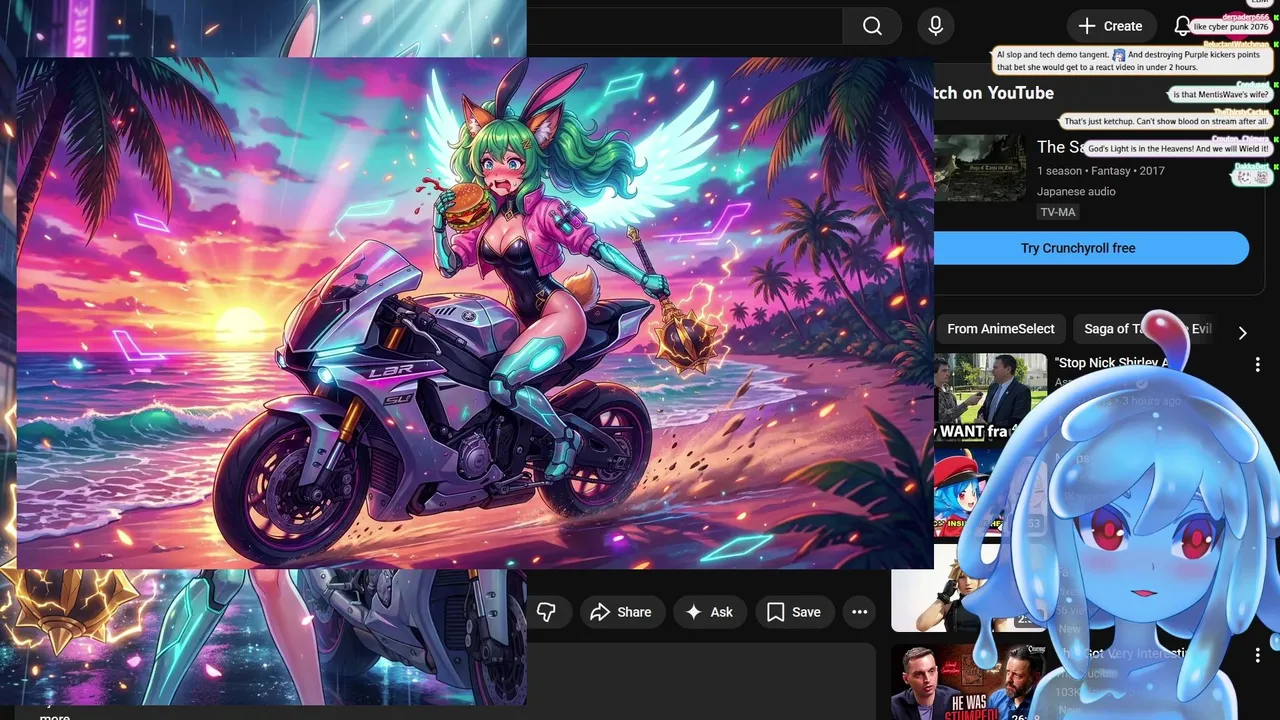
Task: Click the chat message "like cyber punk 2076"
Action: pyautogui.click(x=1230, y=27)
